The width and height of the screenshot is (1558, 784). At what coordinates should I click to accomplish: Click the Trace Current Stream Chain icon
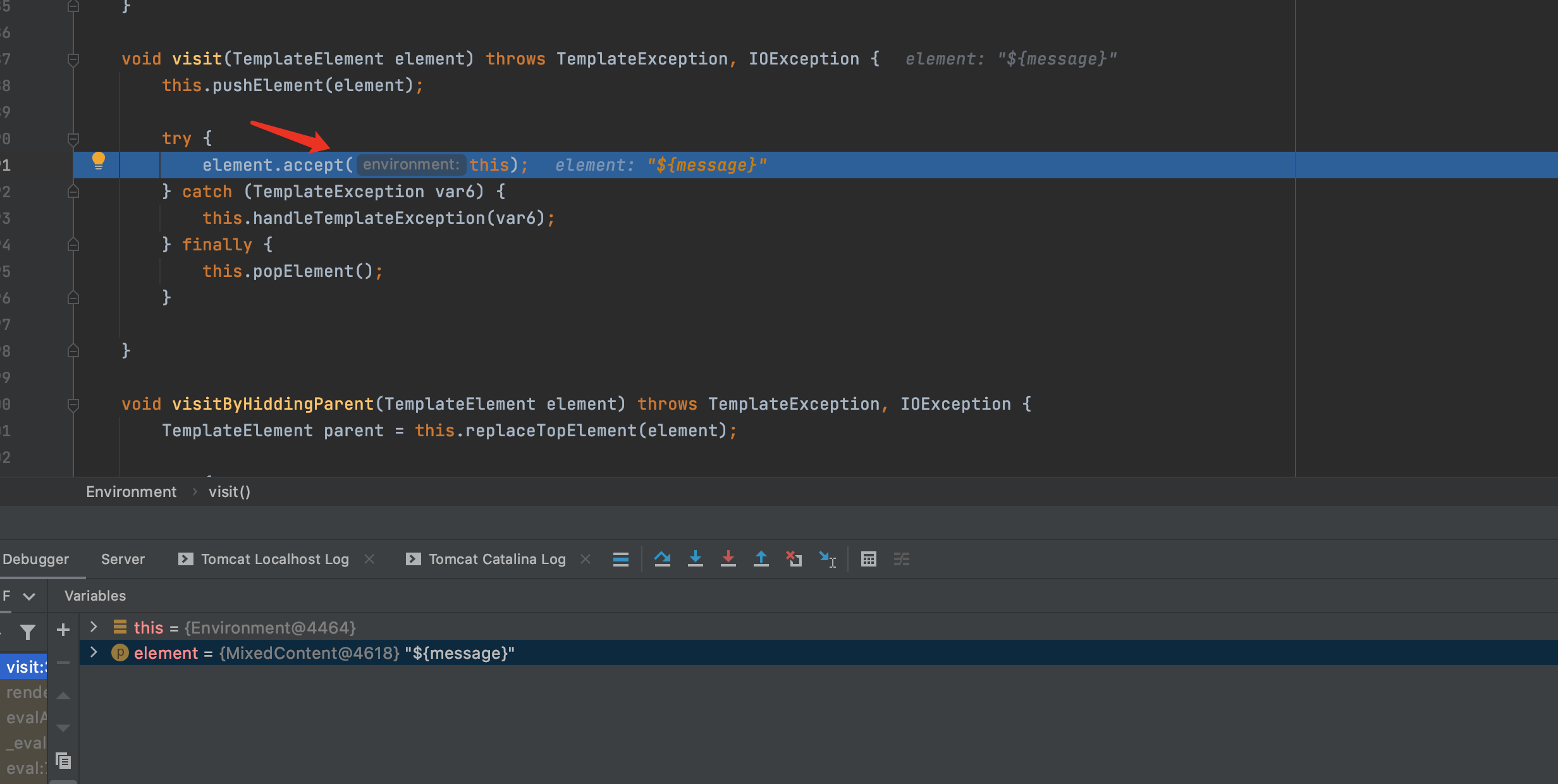(x=902, y=559)
